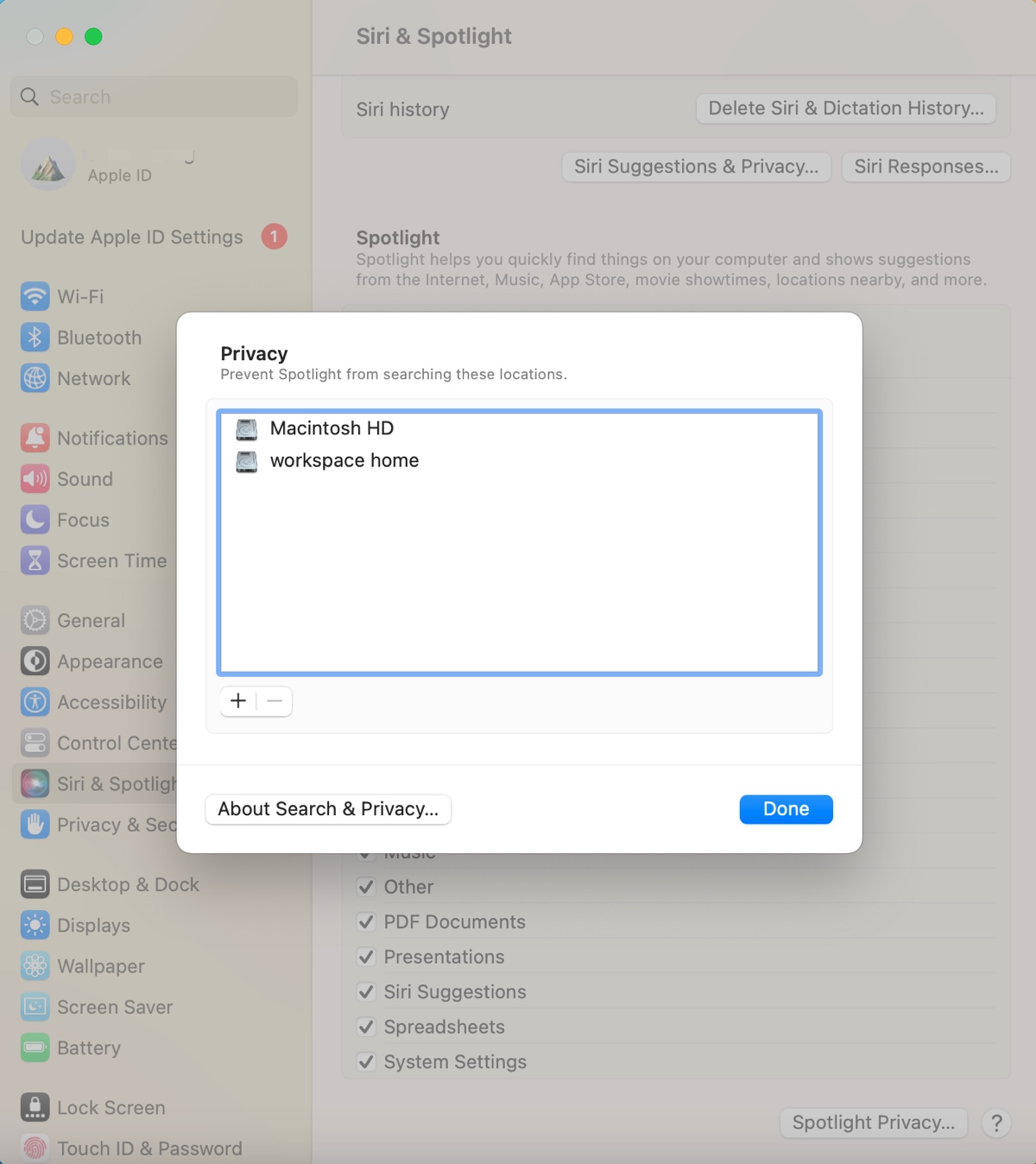Click Delete Siri & Dictation History

click(846, 109)
